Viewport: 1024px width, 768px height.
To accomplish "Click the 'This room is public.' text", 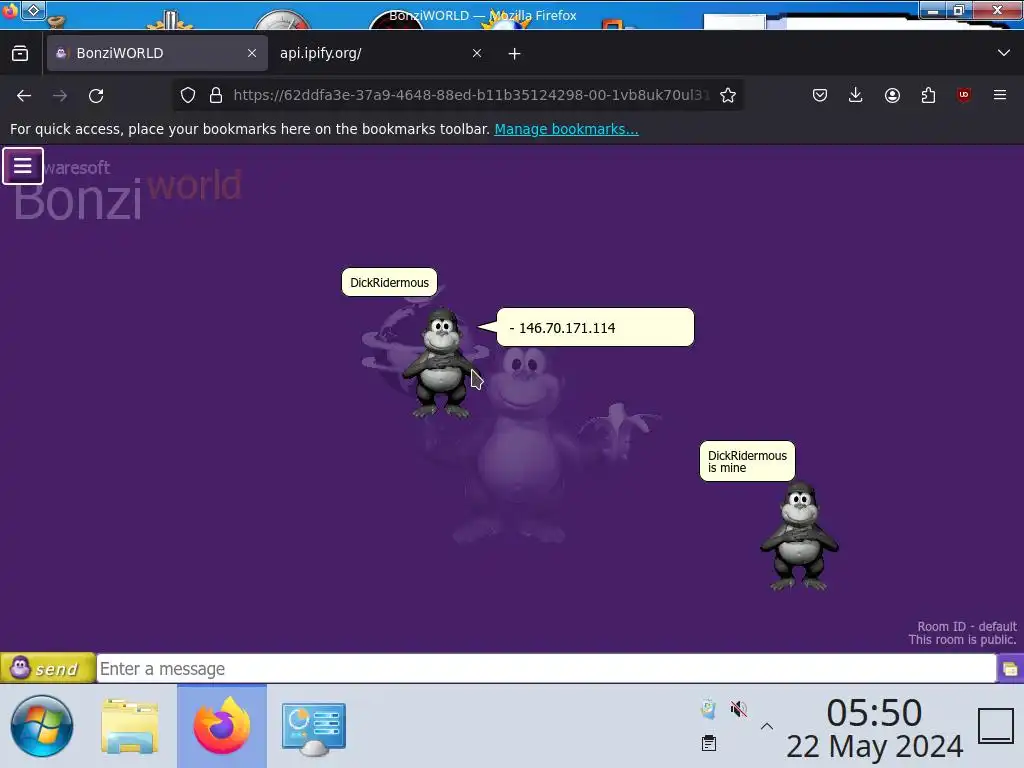I will 962,640.
